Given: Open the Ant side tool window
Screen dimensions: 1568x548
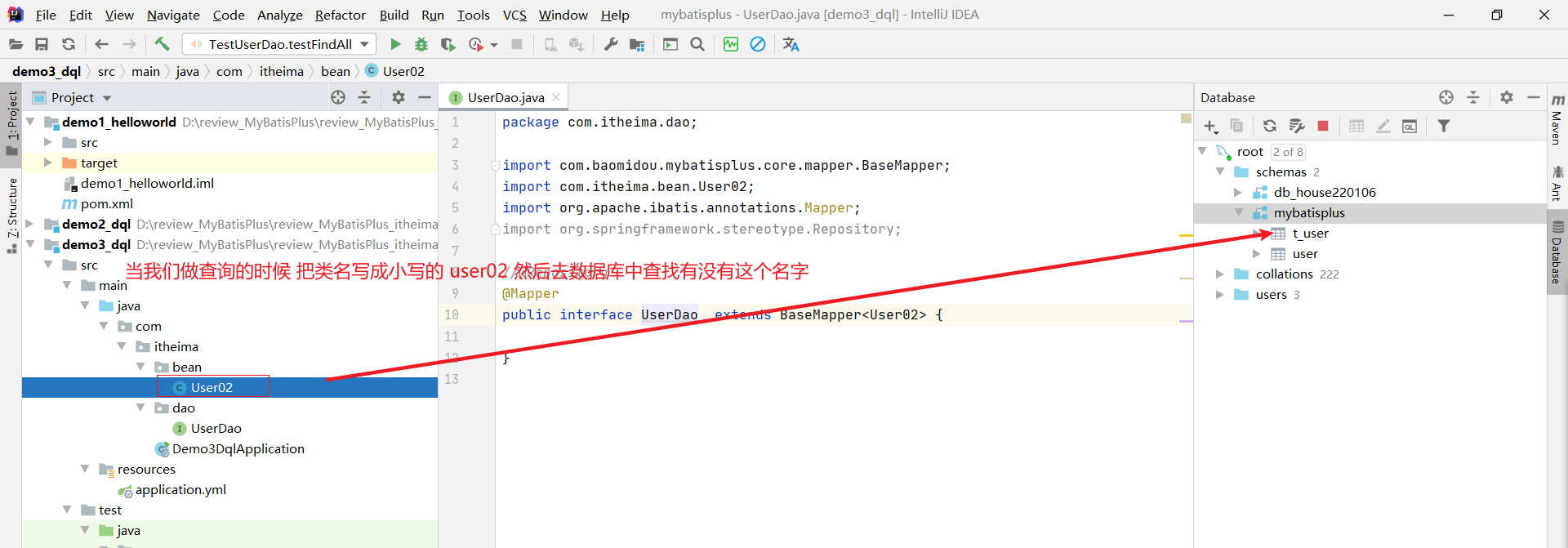Looking at the screenshot, I should click(x=1557, y=183).
